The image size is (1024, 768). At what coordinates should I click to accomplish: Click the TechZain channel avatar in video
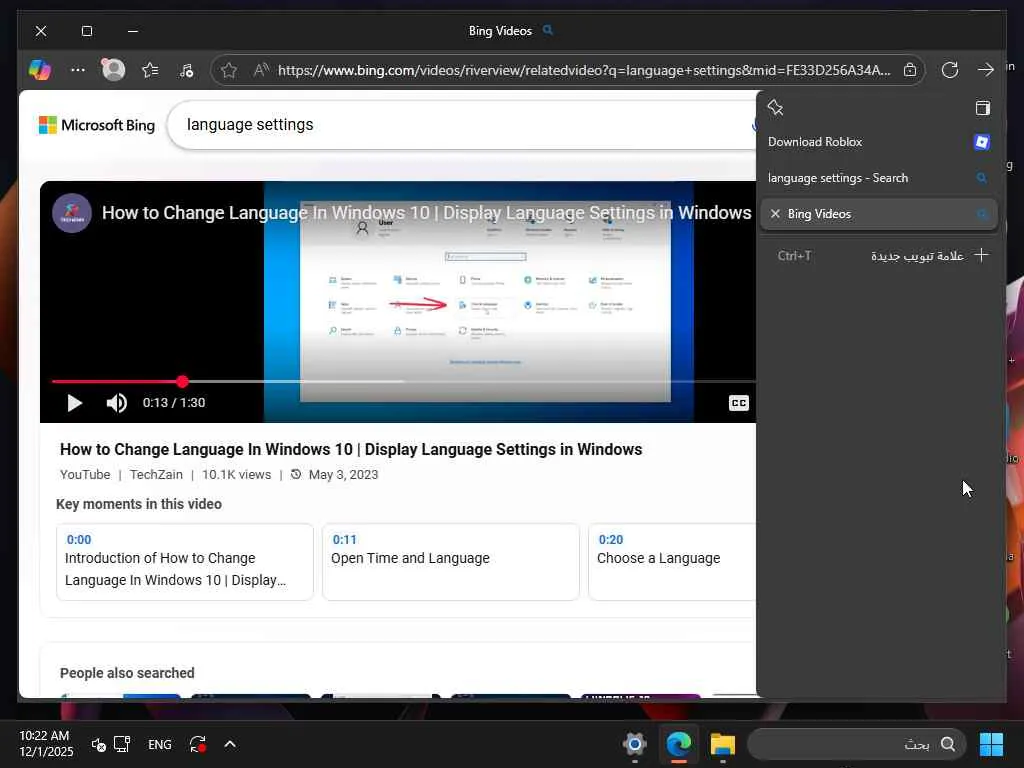point(72,213)
